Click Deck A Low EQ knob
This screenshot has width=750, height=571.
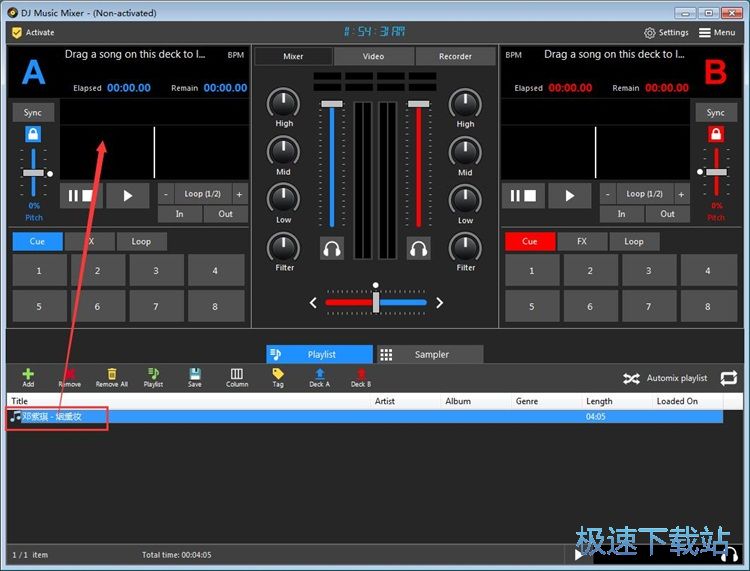(284, 198)
